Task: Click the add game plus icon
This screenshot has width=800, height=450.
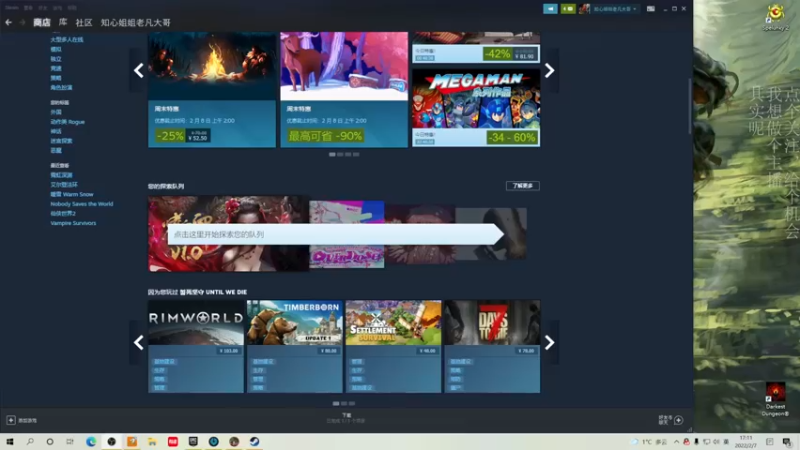Action: [x=11, y=420]
